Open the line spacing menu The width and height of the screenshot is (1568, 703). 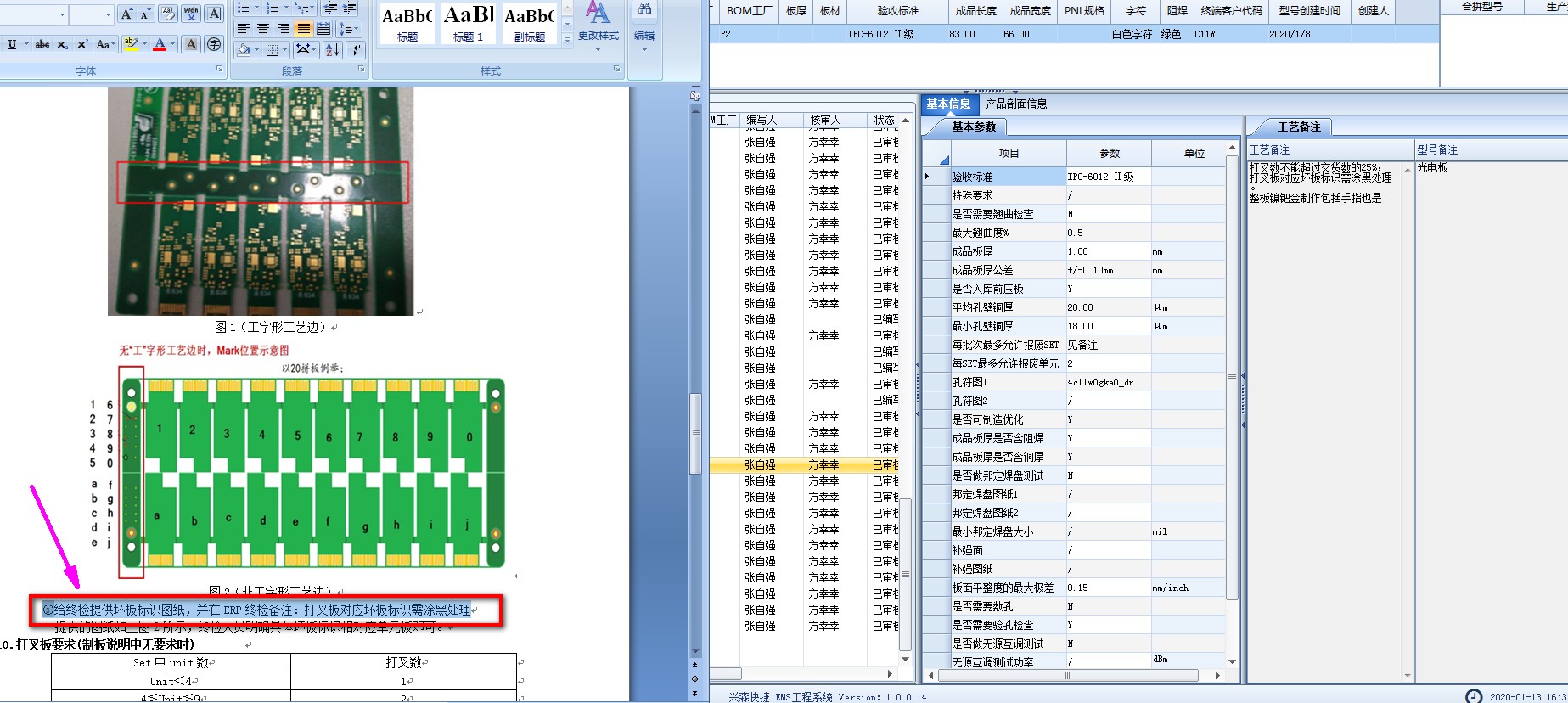(x=348, y=28)
